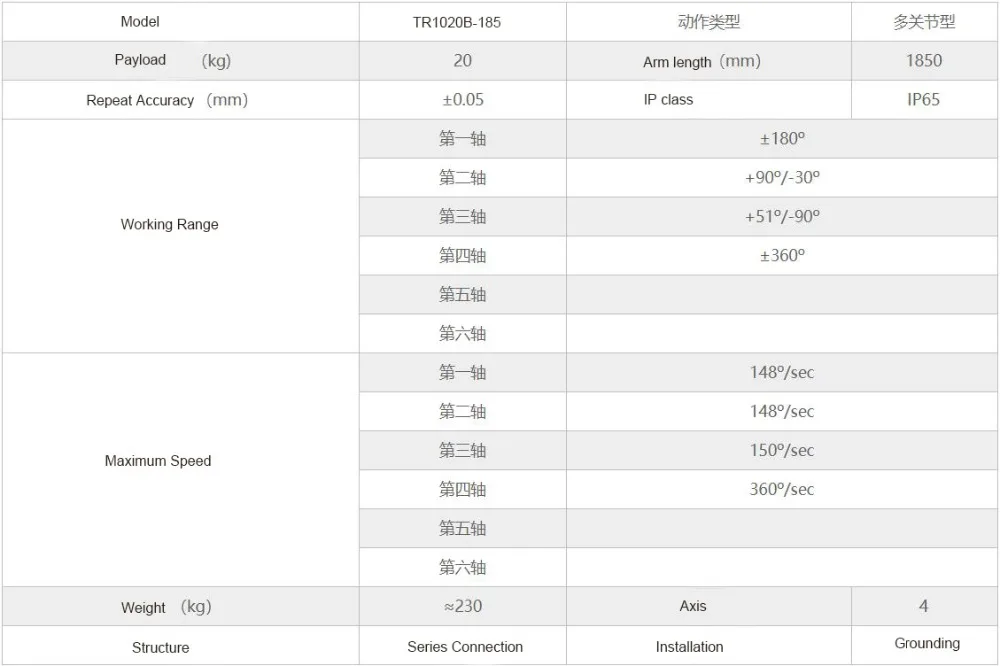This screenshot has width=1000, height=666.
Task: Select the IP65 rating cell
Action: click(924, 100)
